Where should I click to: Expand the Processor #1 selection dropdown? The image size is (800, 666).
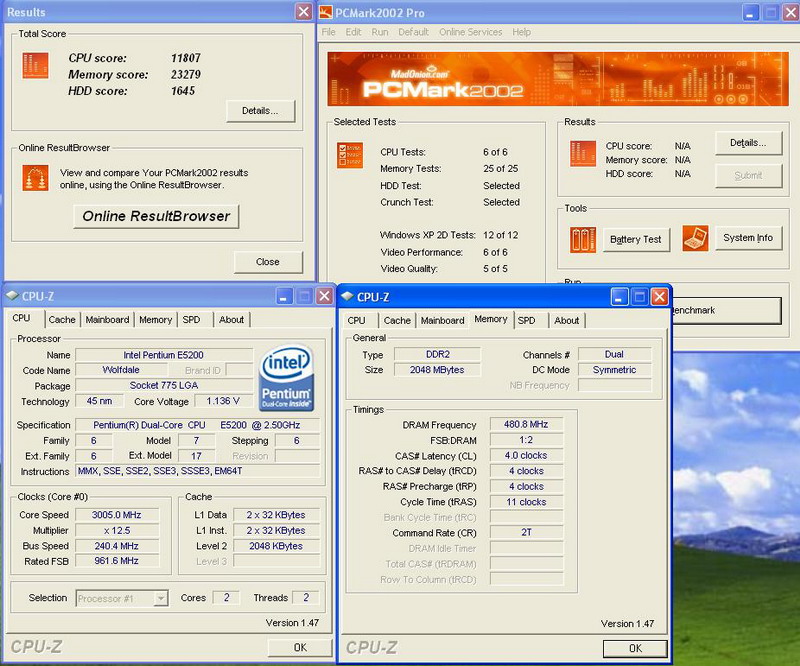coord(161,598)
